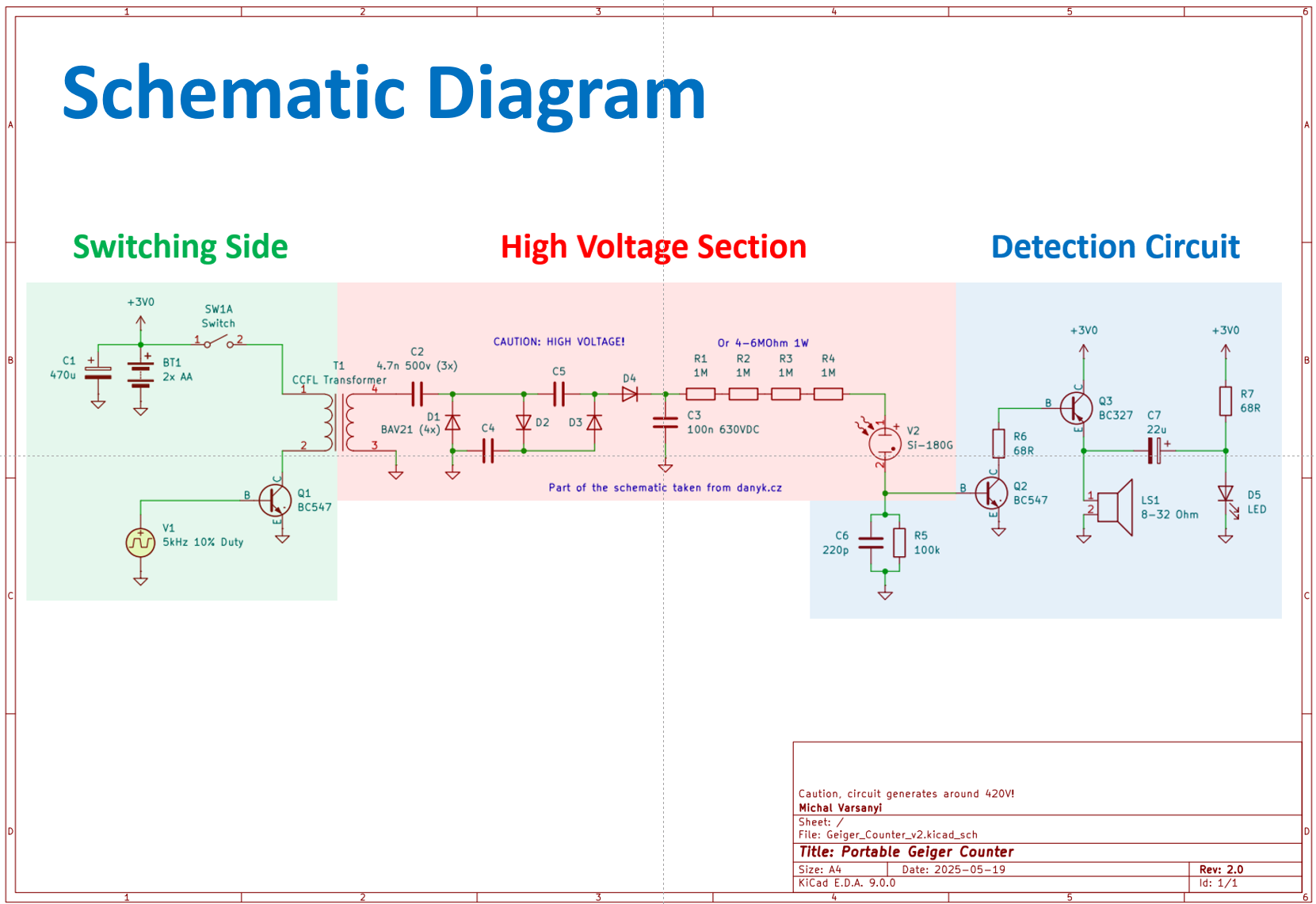Click the D4 rectifier diode symbol
Image resolution: width=1316 pixels, height=904 pixels.
630,392
